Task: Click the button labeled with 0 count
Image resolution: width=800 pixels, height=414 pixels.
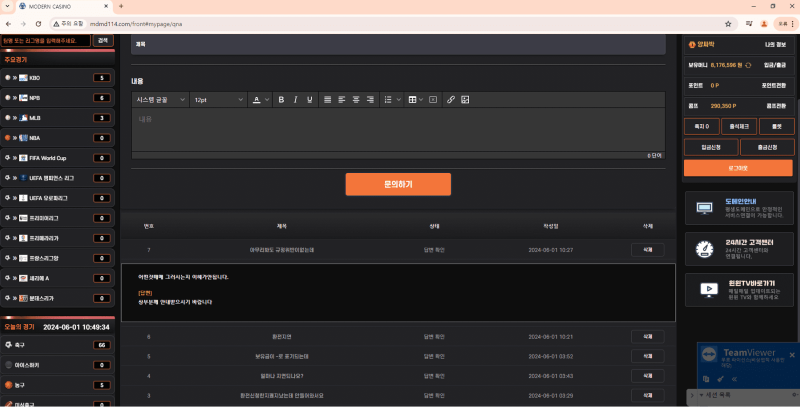Action: click(x=702, y=127)
